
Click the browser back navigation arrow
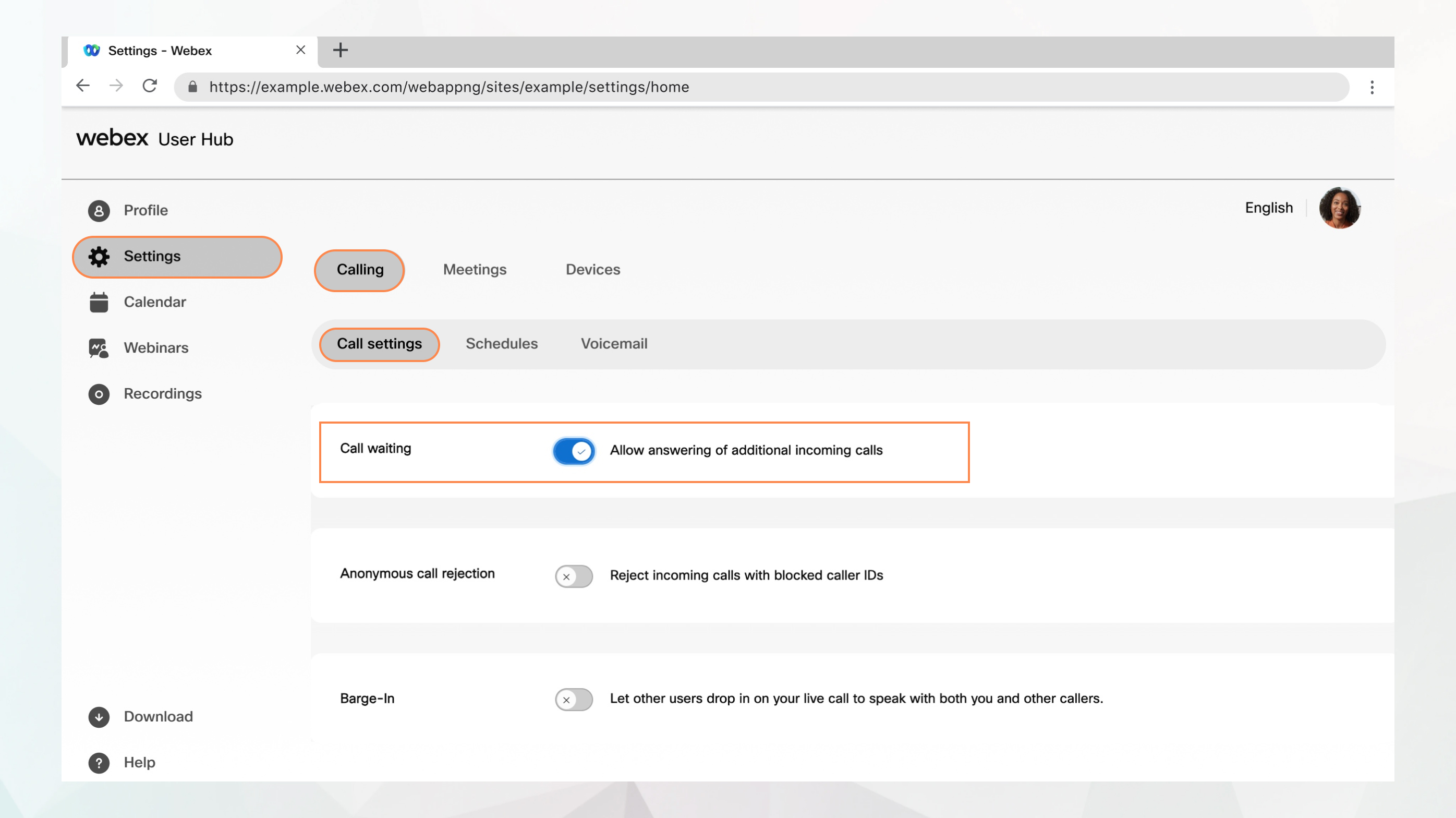pos(84,86)
